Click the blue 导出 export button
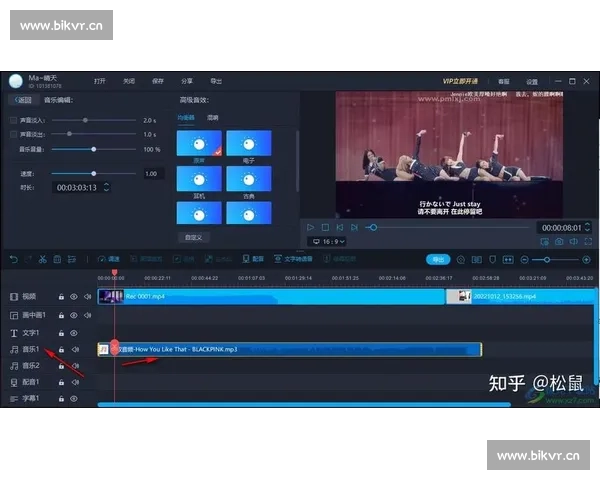The height and width of the screenshot is (480, 600). click(x=438, y=260)
